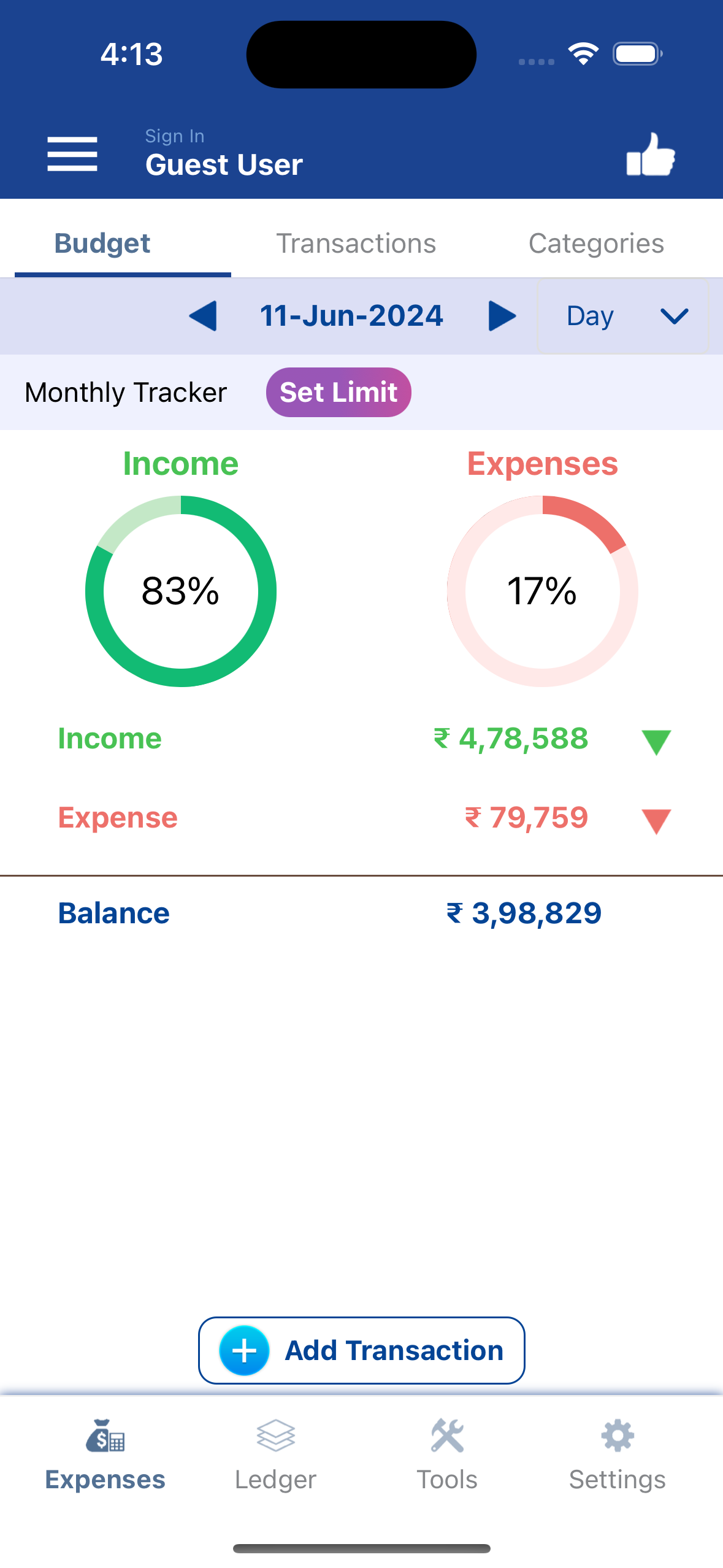Select the Budget tab
723x1568 pixels.
coord(102,244)
